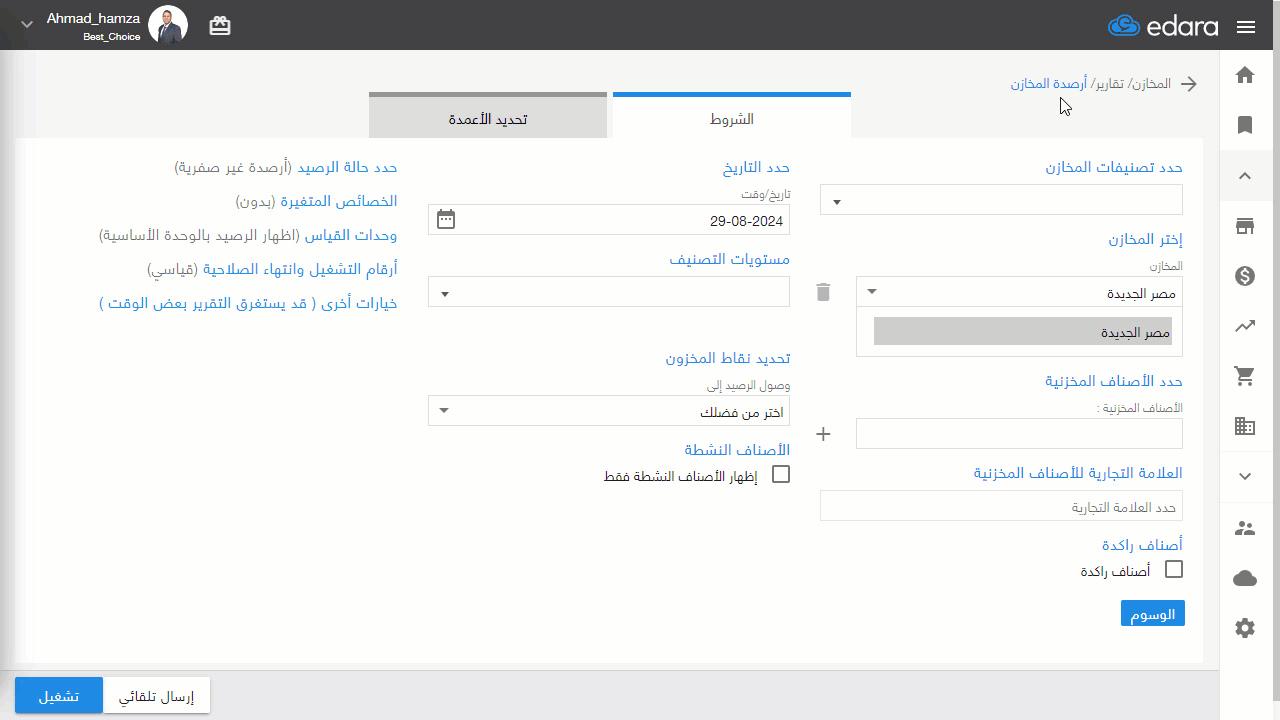Open the وصول الرصيد إلى dropdown
Image resolution: width=1280 pixels, height=720 pixels.
tap(609, 411)
